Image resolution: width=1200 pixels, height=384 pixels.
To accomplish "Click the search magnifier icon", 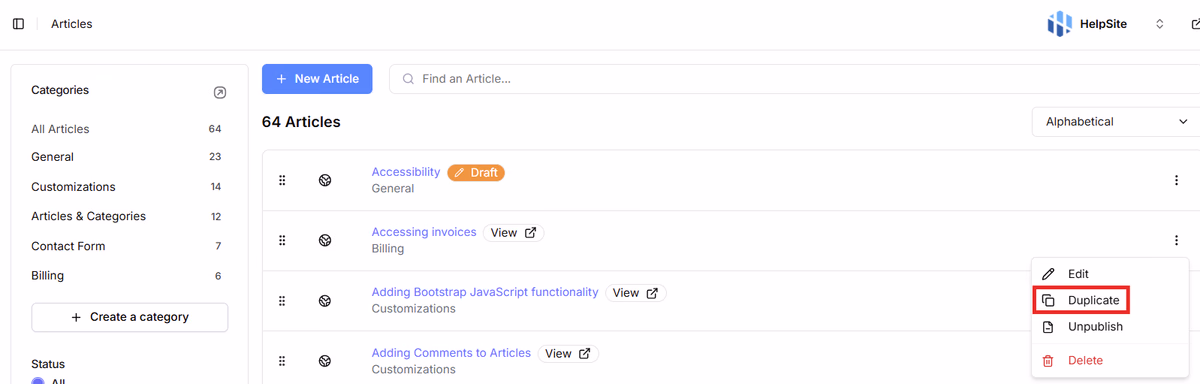I will coord(408,79).
